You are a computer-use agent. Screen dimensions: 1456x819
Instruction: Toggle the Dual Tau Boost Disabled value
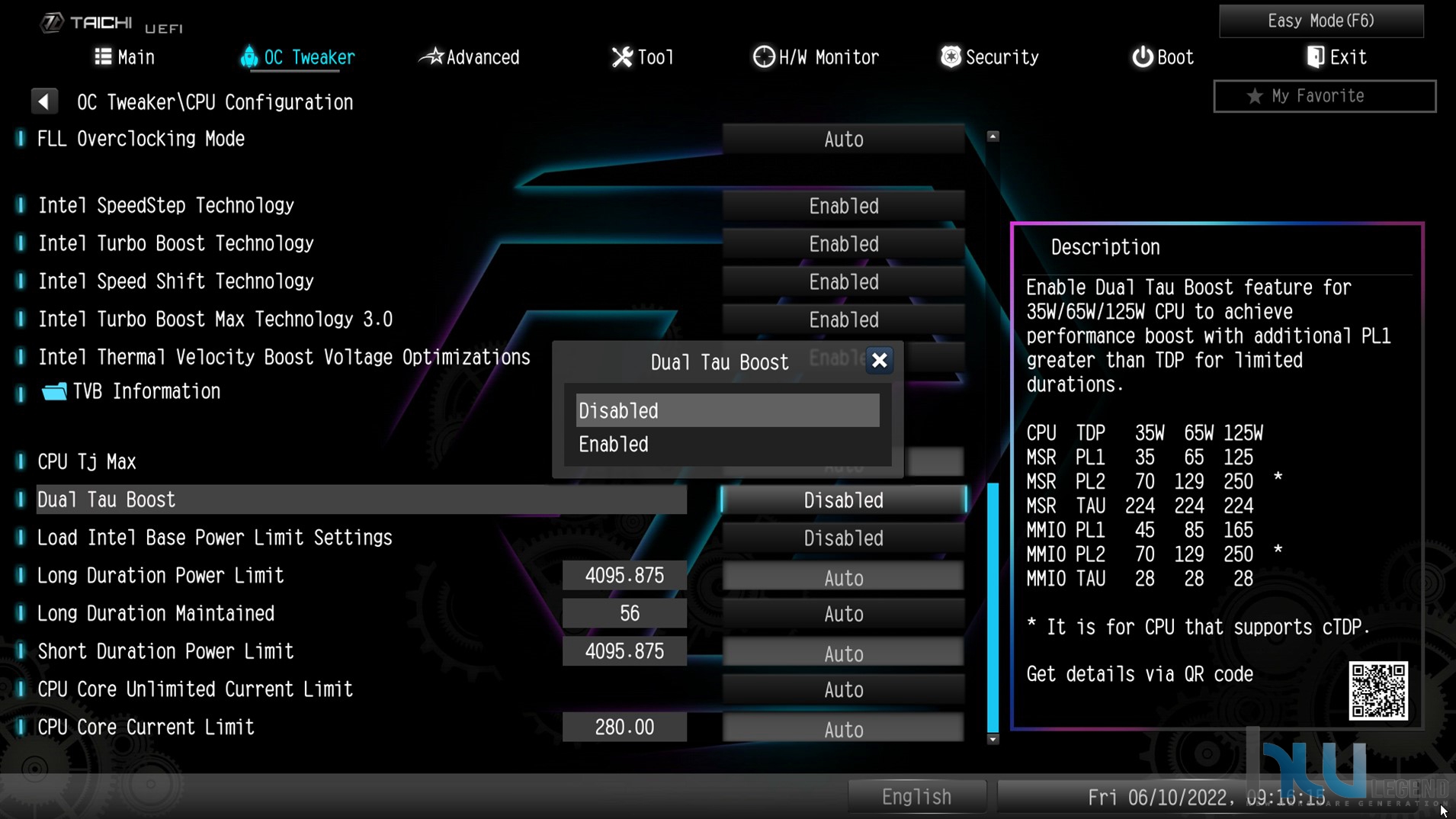(843, 500)
